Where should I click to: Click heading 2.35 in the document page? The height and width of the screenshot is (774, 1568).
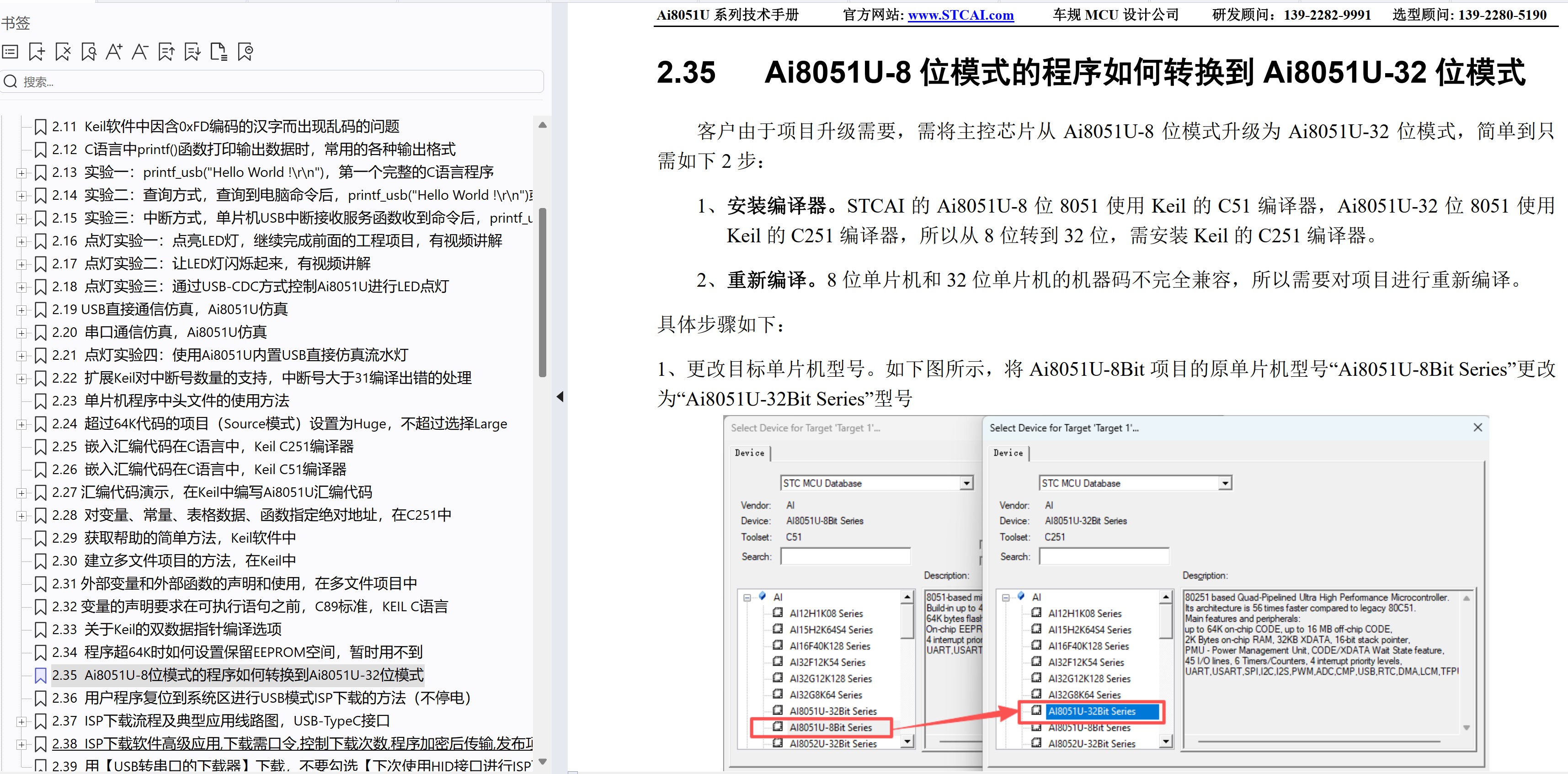[x=1090, y=73]
